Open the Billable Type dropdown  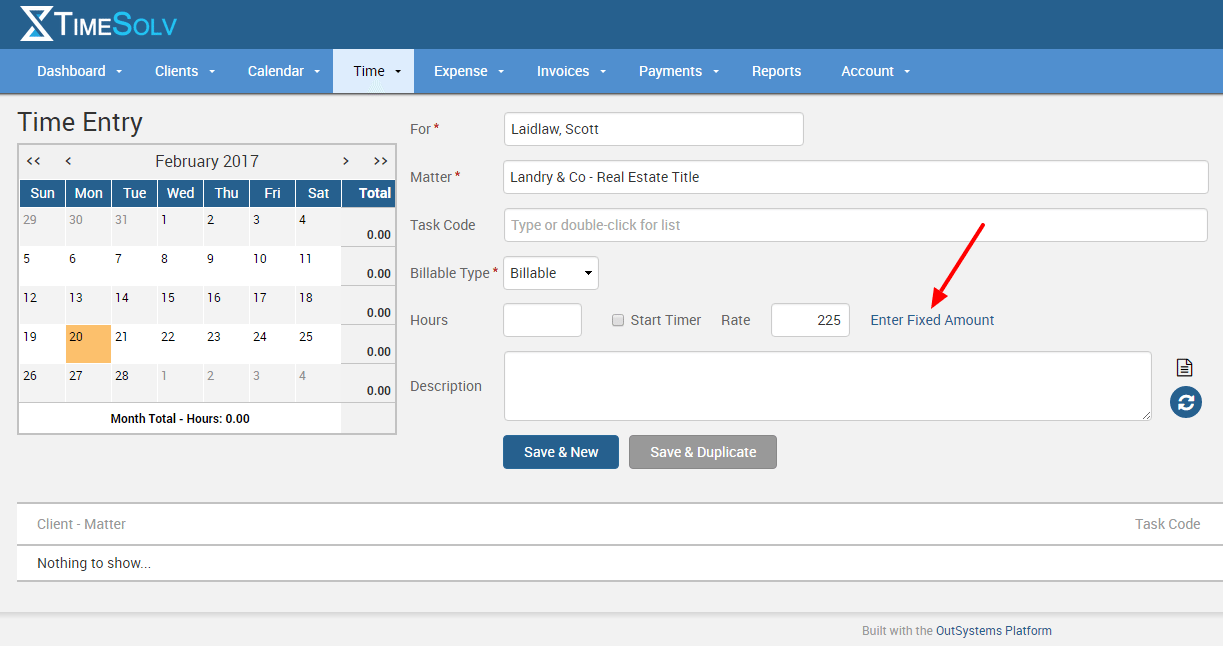[550, 272]
